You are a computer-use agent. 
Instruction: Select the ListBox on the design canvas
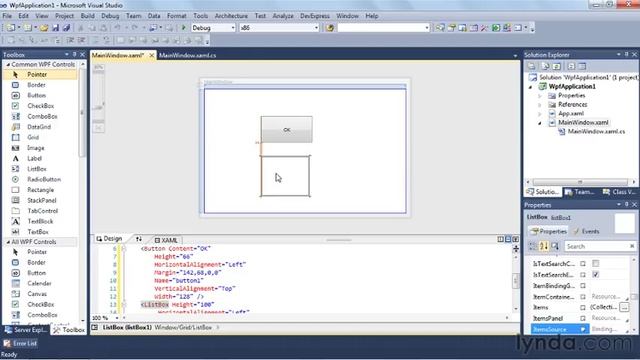point(285,176)
